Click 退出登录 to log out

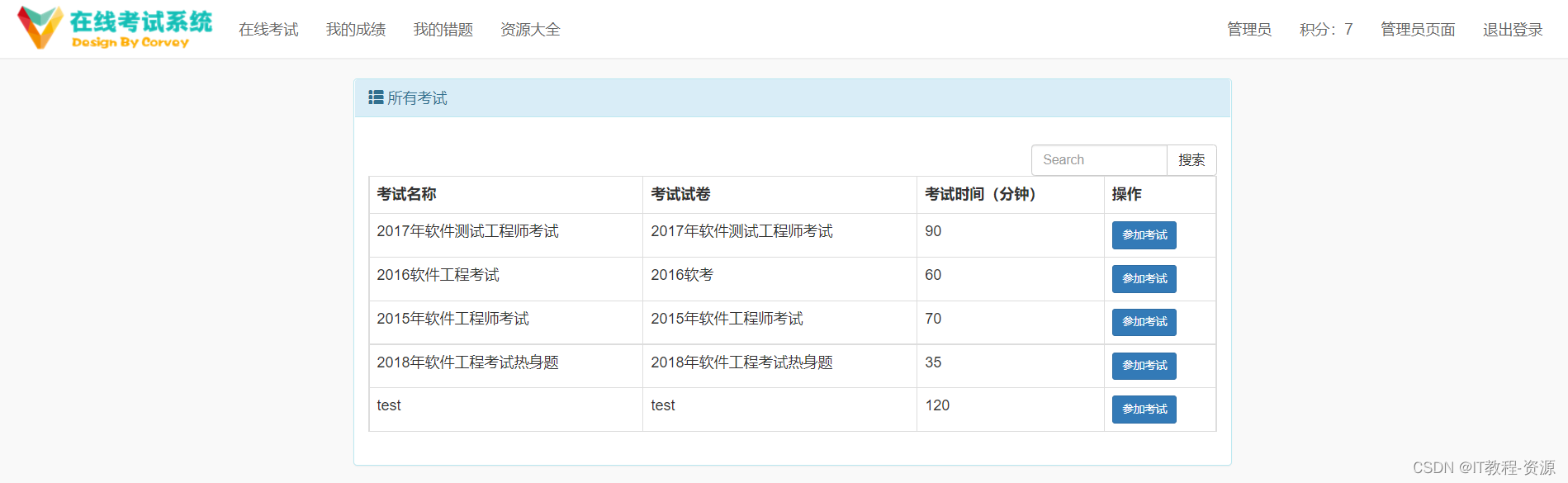(1513, 30)
